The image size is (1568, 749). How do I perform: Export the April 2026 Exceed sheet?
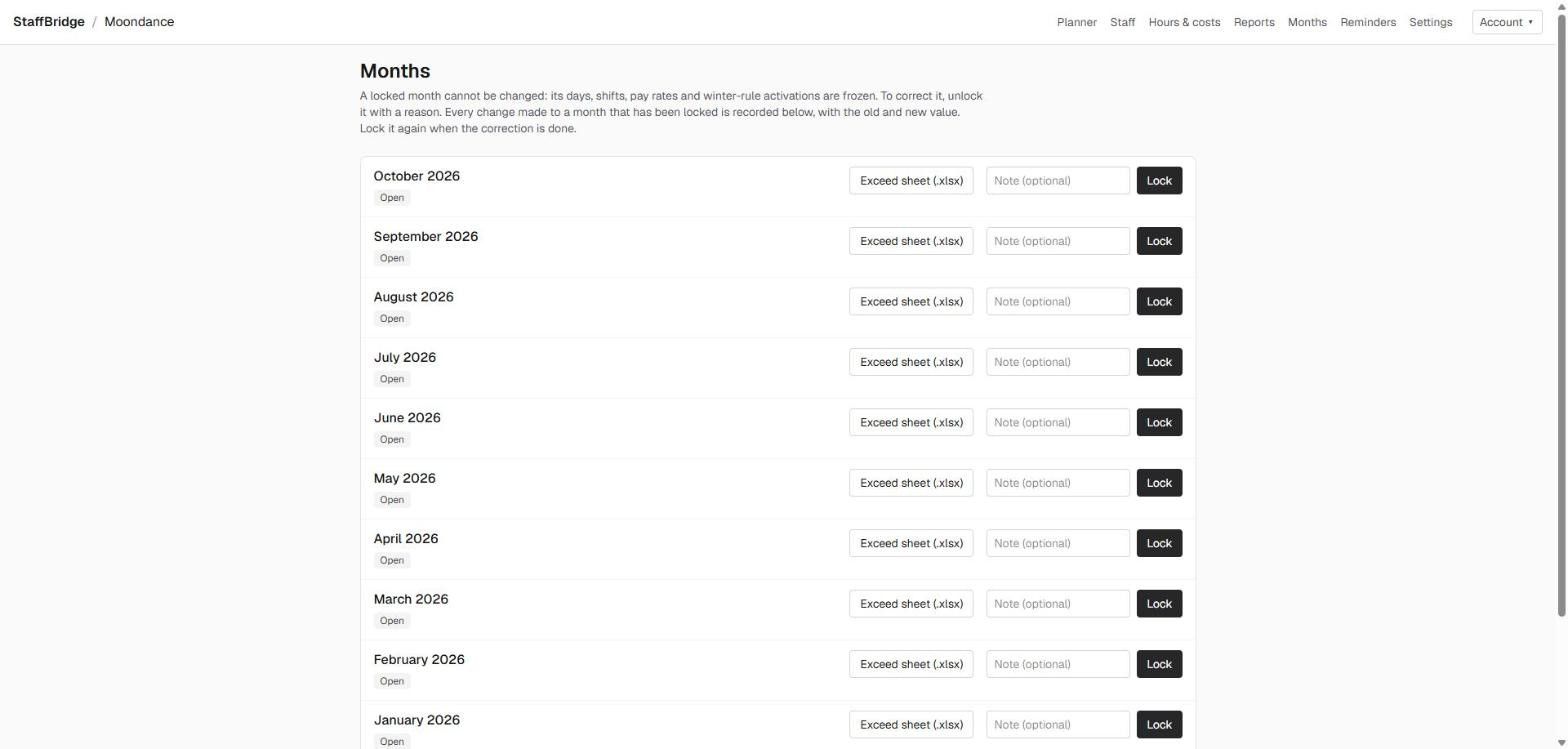(911, 544)
